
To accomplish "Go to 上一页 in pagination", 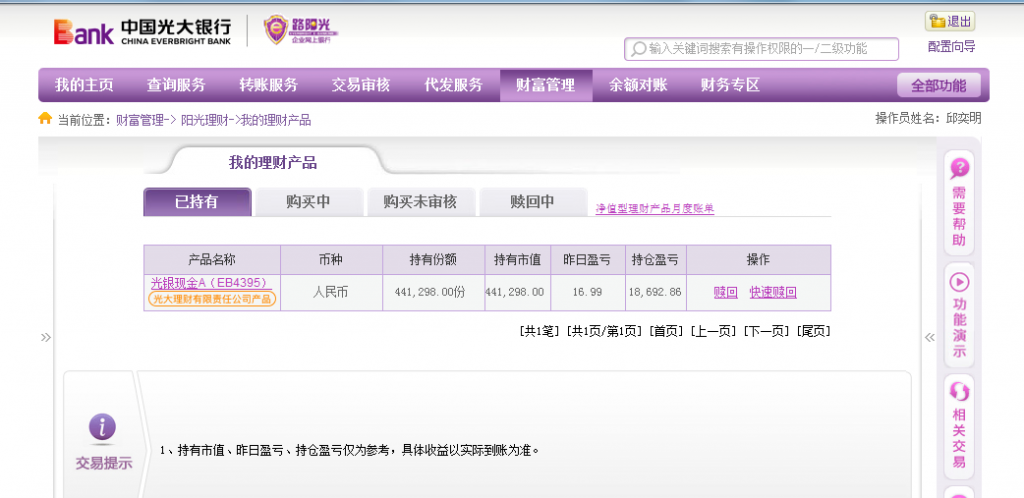I will (713, 332).
